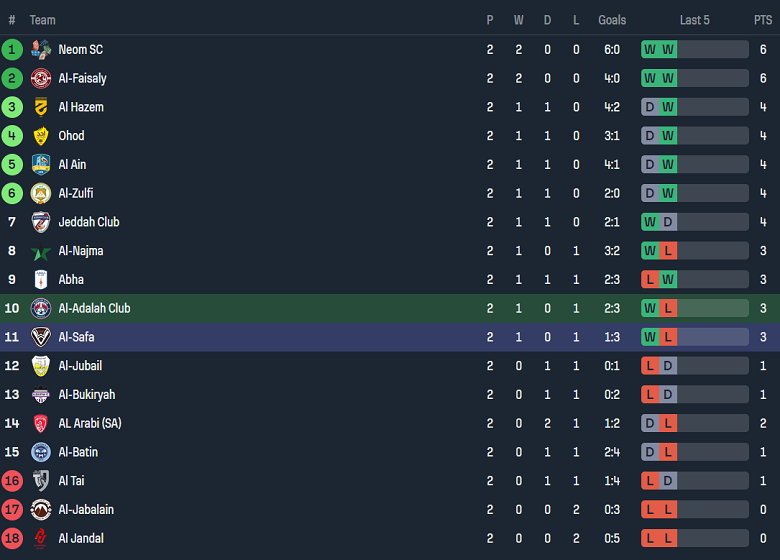780x560 pixels.
Task: Click the Al Jandal red logo
Action: 41,538
